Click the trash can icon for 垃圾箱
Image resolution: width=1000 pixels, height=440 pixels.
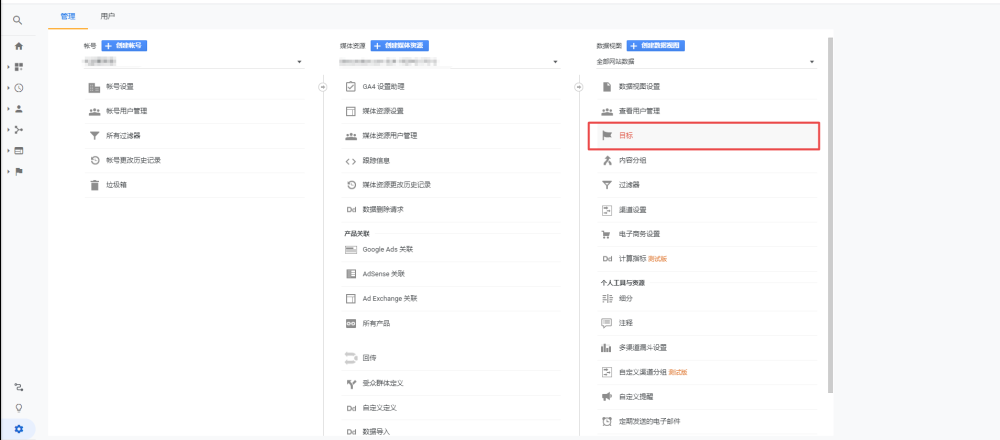95,185
